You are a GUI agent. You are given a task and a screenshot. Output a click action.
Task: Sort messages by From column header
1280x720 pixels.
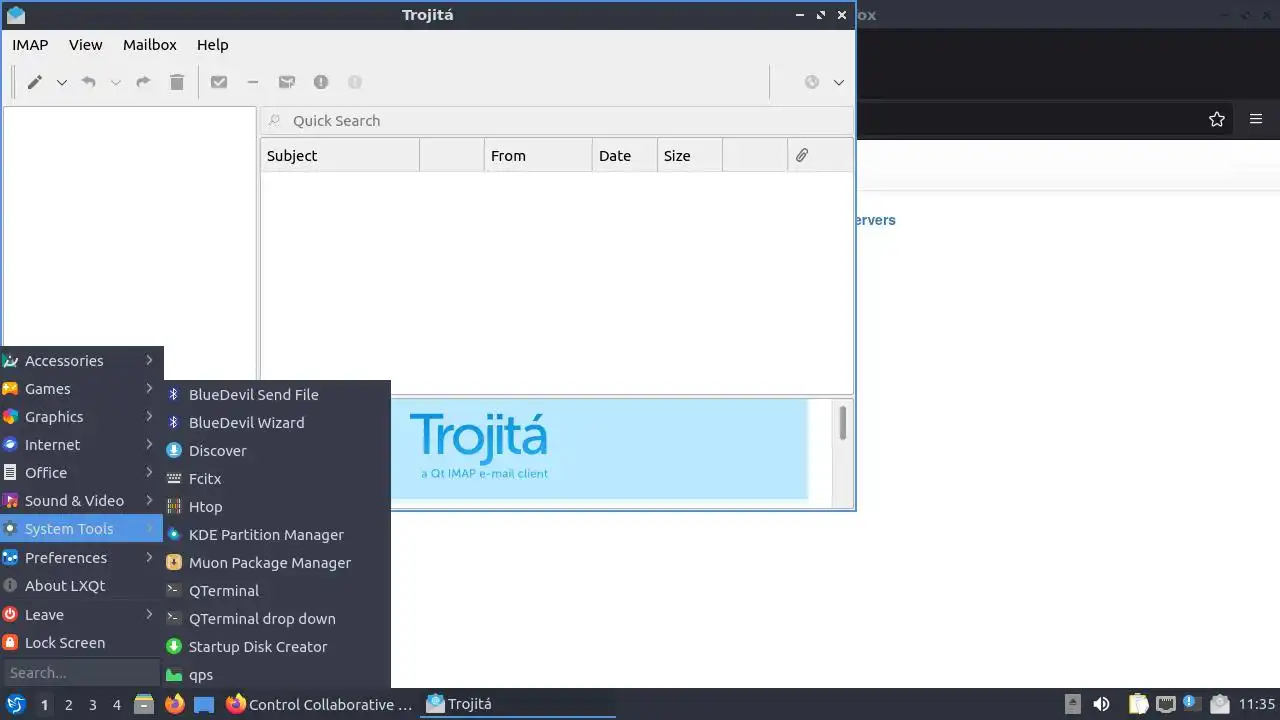(x=538, y=155)
